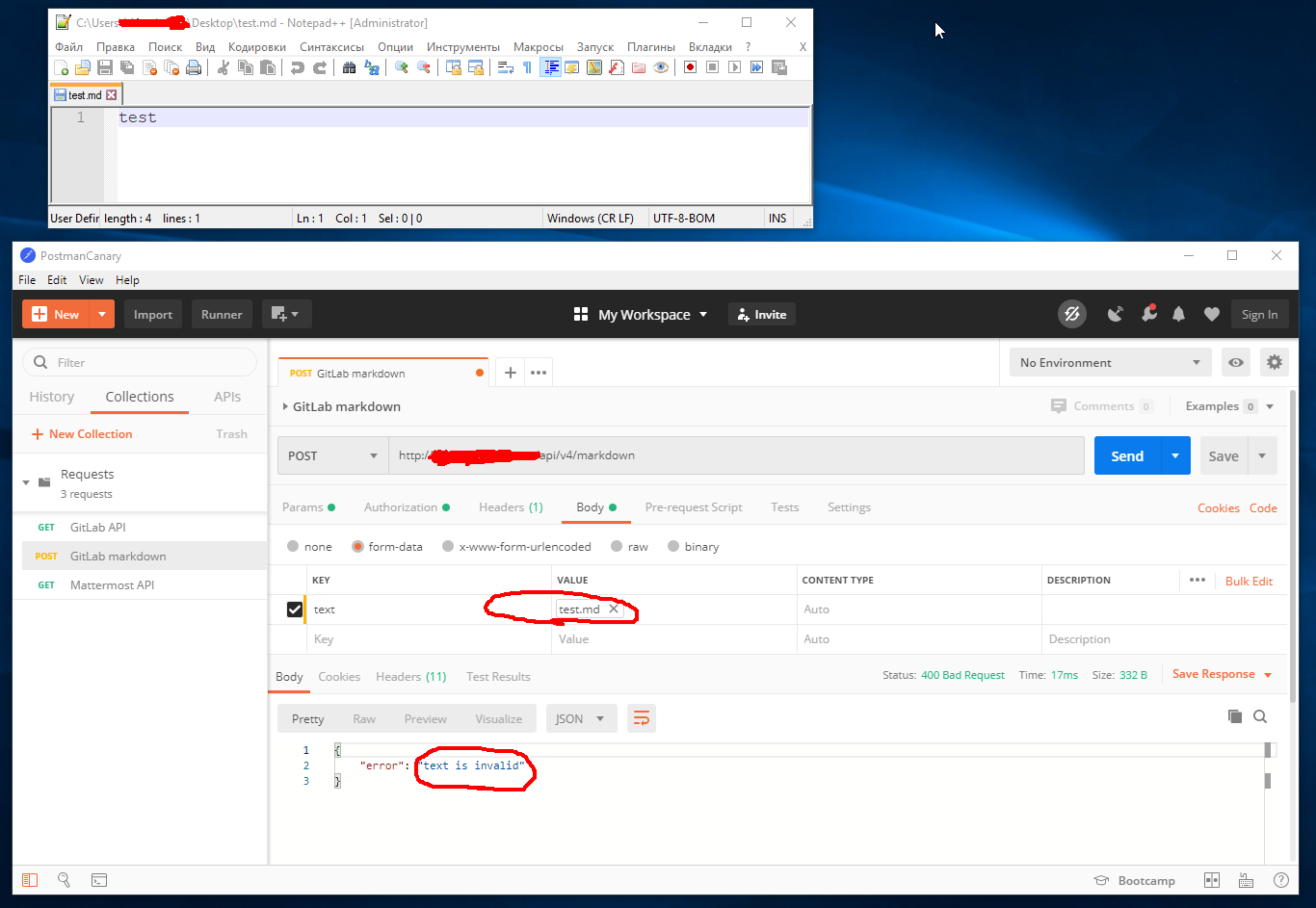This screenshot has height=908, width=1316.
Task: Switch to the History sidebar tab
Action: 52,397
